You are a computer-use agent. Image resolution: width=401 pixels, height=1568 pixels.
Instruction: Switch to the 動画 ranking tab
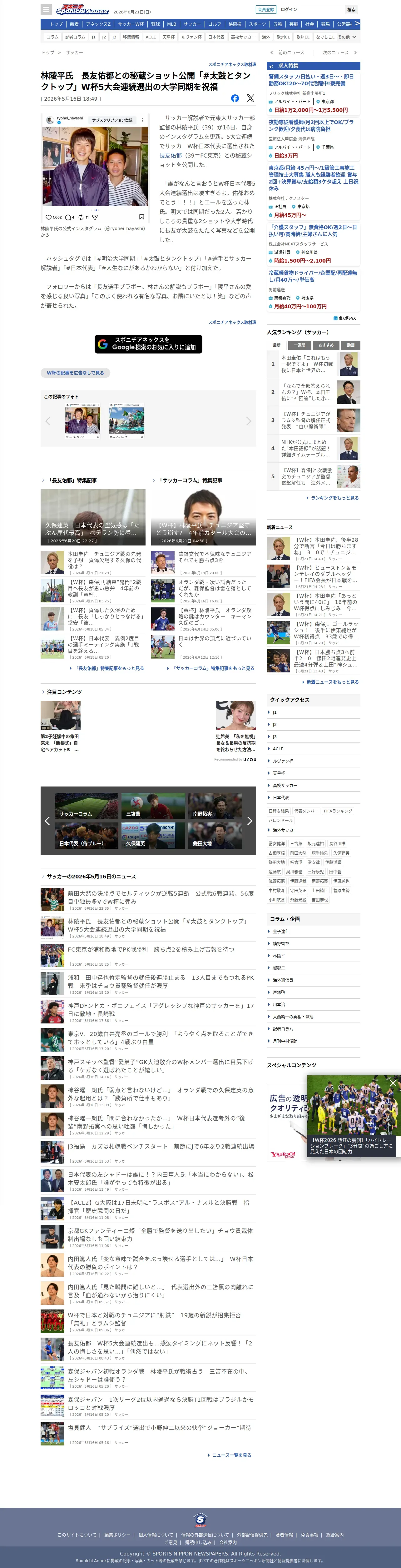pos(350,345)
